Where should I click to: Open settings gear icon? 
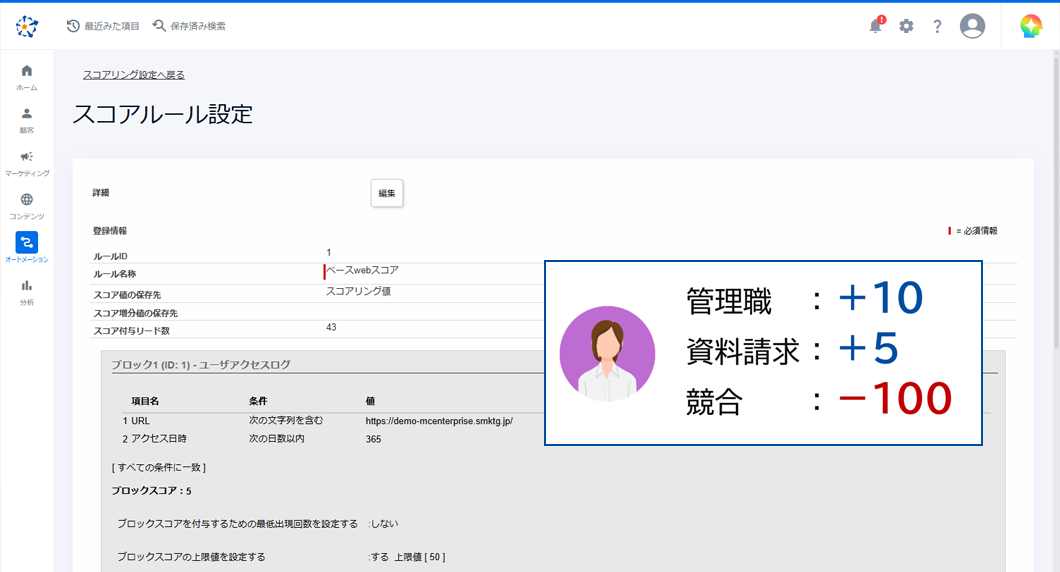click(906, 27)
